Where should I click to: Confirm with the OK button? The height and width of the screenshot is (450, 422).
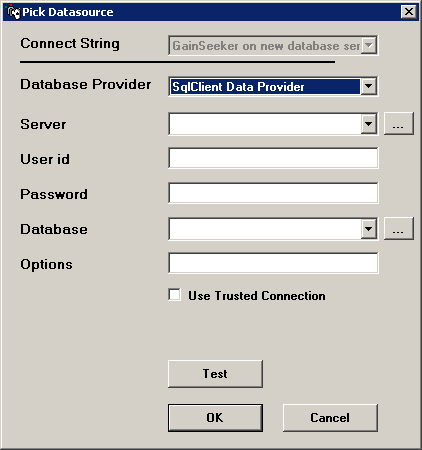pos(215,418)
